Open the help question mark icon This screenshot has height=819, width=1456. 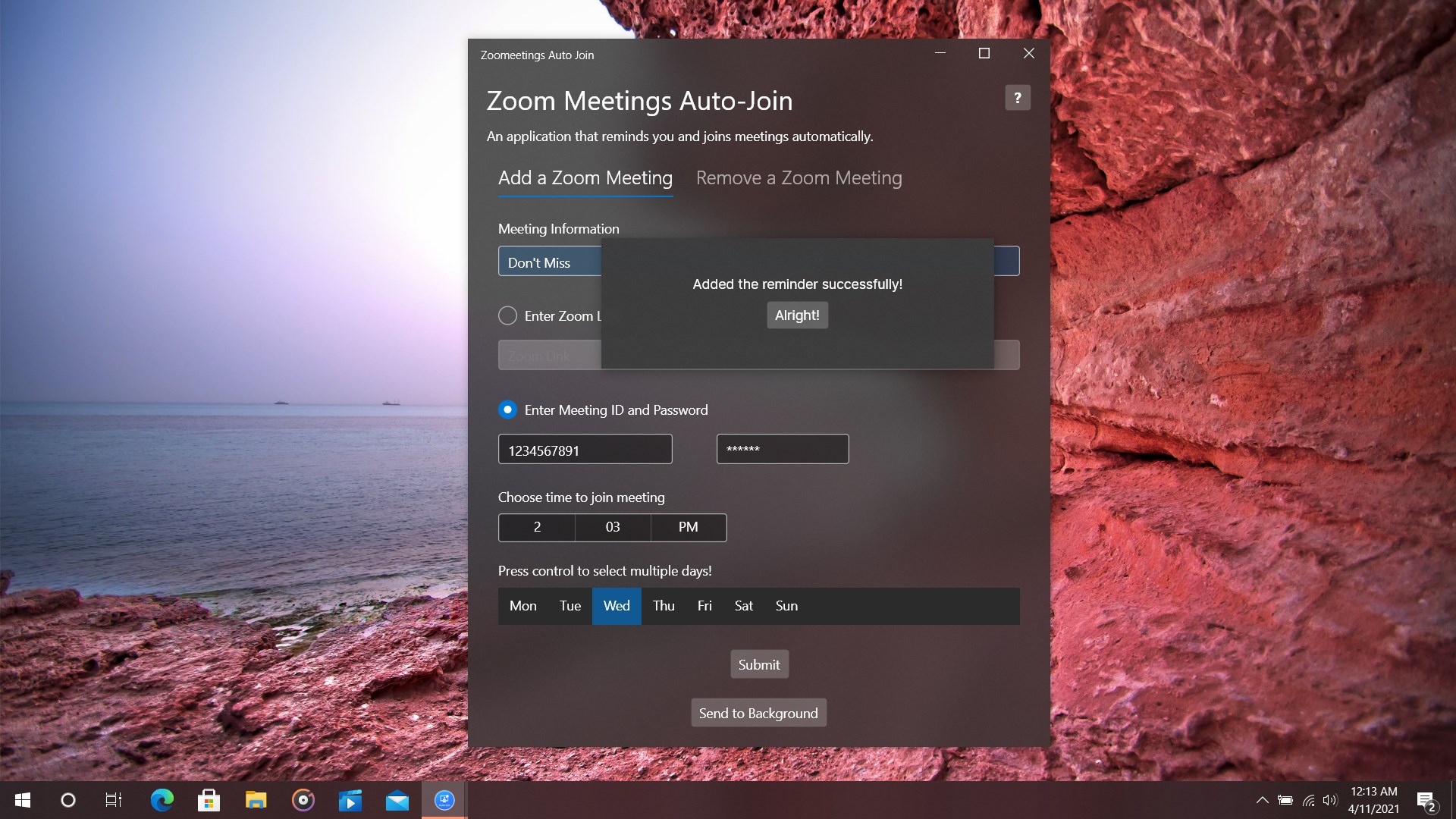coord(1017,97)
